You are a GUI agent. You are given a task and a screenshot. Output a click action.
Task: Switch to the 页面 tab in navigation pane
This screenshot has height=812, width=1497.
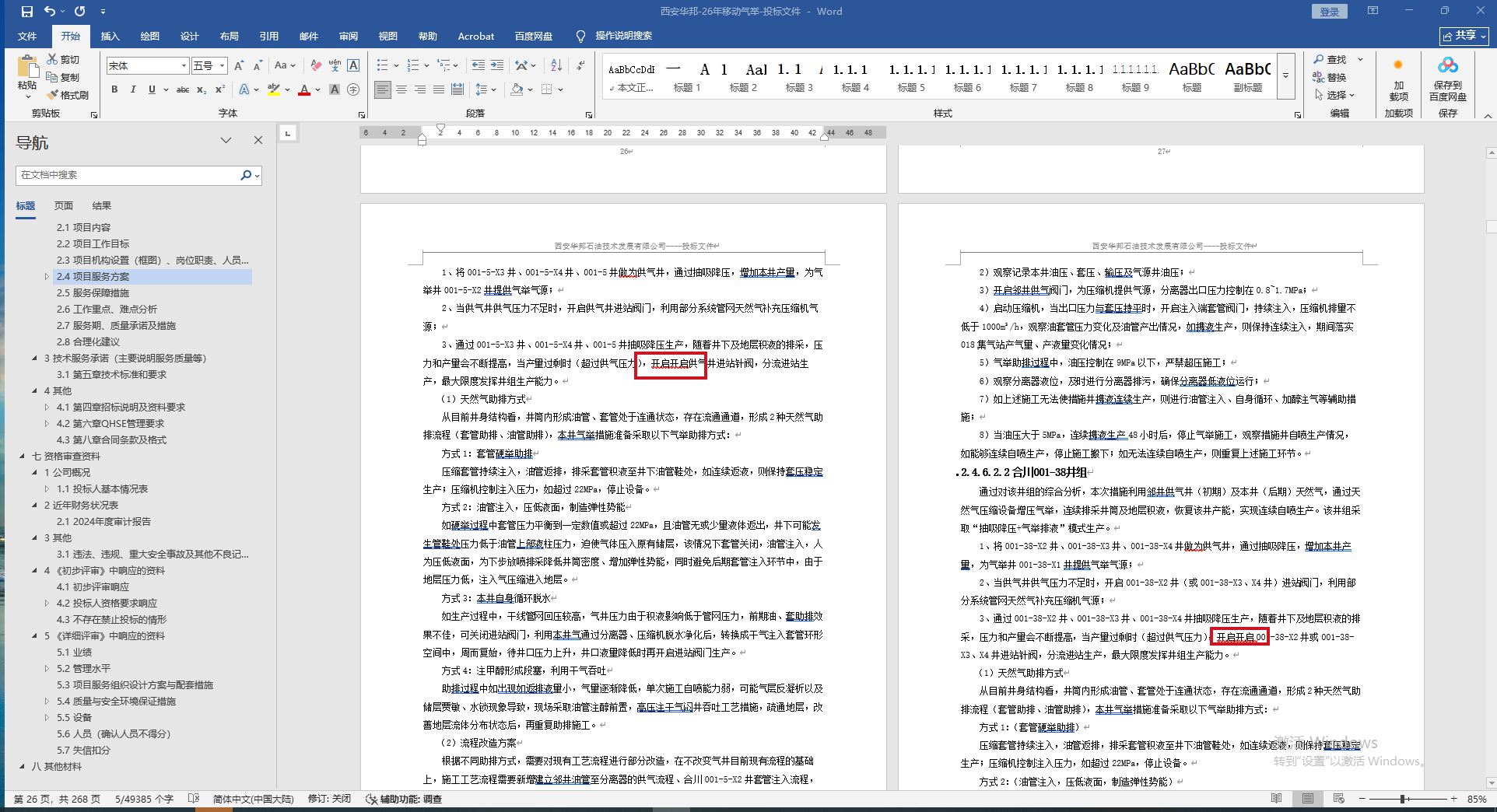coord(64,205)
